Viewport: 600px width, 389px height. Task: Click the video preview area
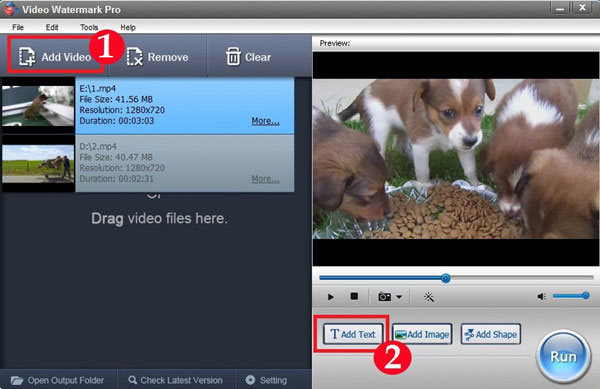pos(456,159)
